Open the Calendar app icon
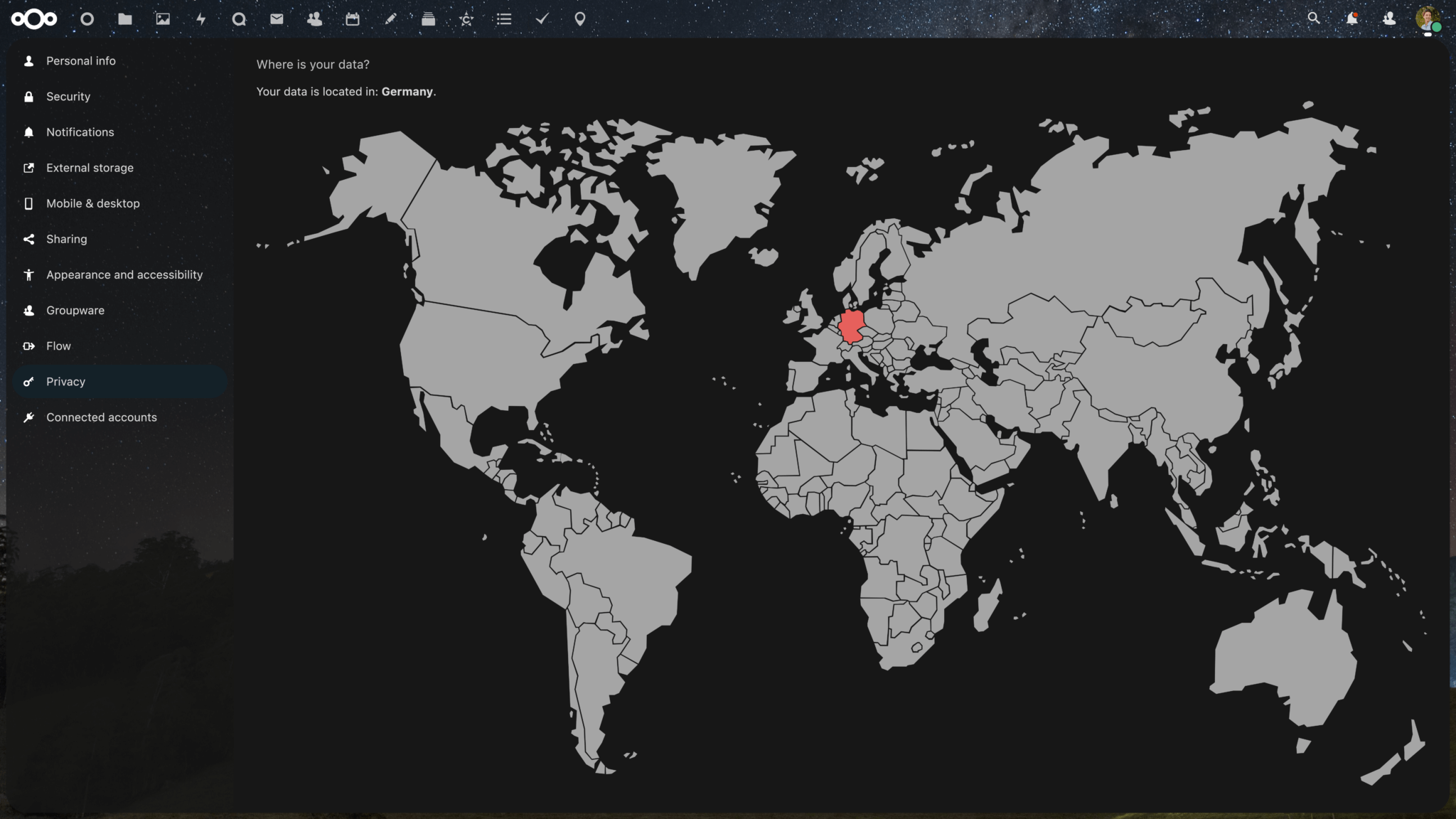Viewport: 1456px width, 819px height. (x=353, y=19)
